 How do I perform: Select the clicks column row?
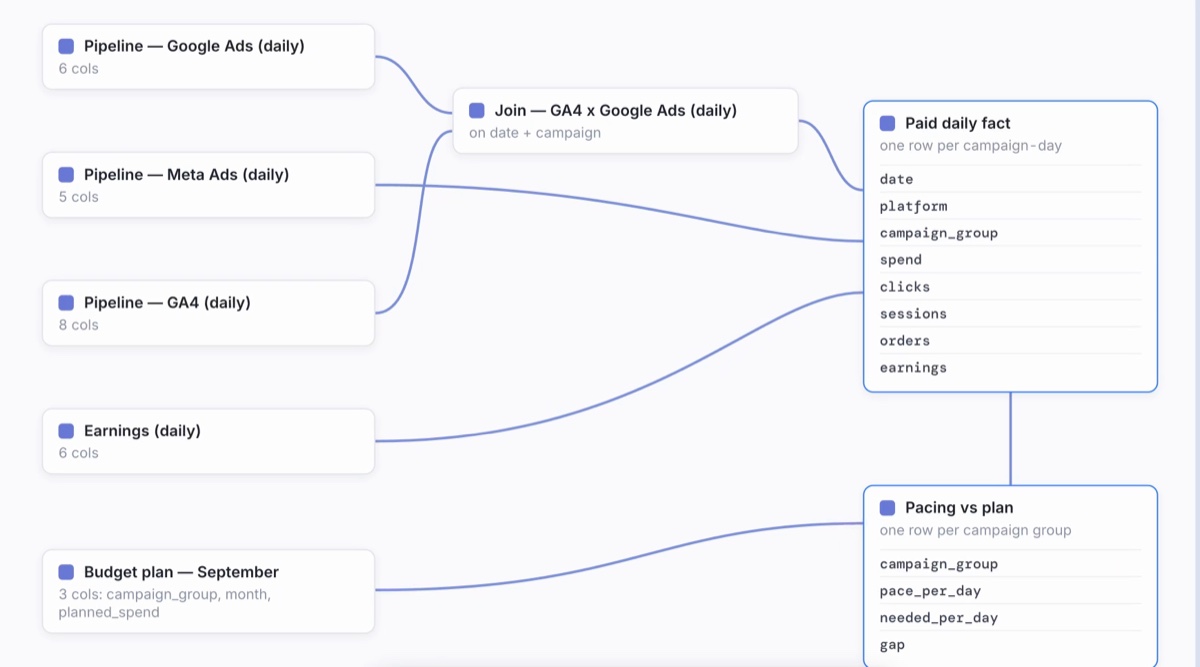click(x=1010, y=287)
